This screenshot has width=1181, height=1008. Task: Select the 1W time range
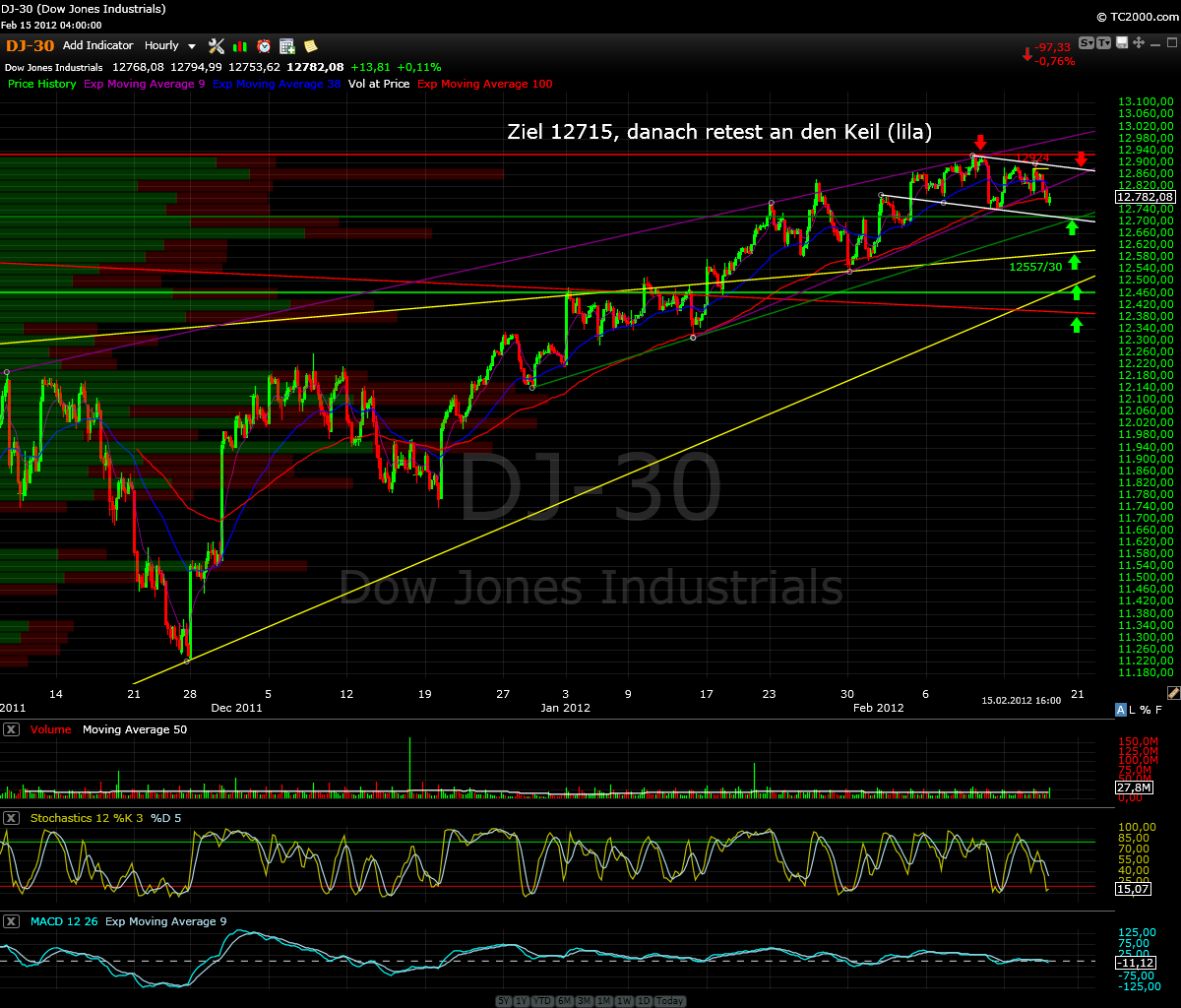[x=624, y=1001]
